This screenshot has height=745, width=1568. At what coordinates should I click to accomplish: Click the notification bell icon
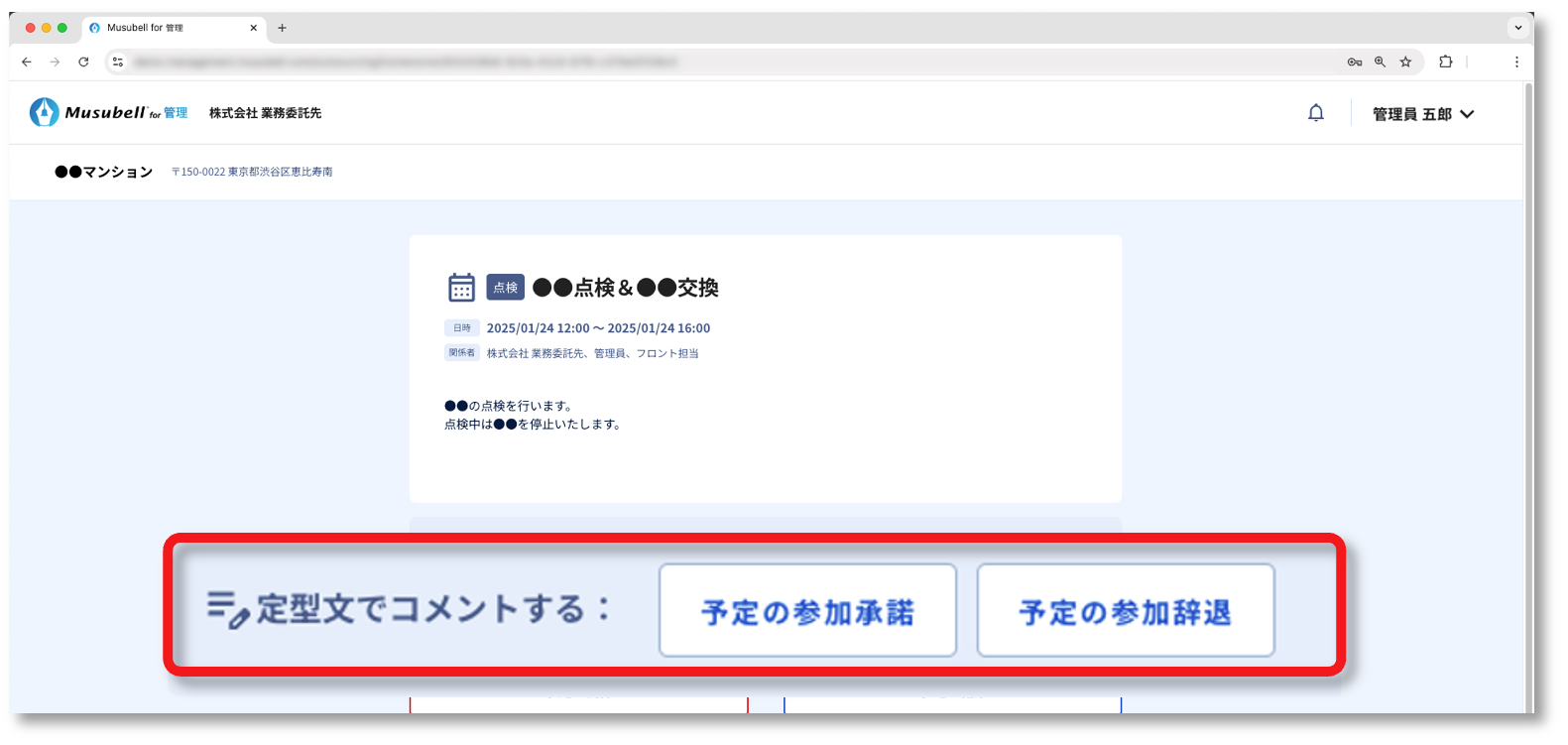click(1315, 113)
